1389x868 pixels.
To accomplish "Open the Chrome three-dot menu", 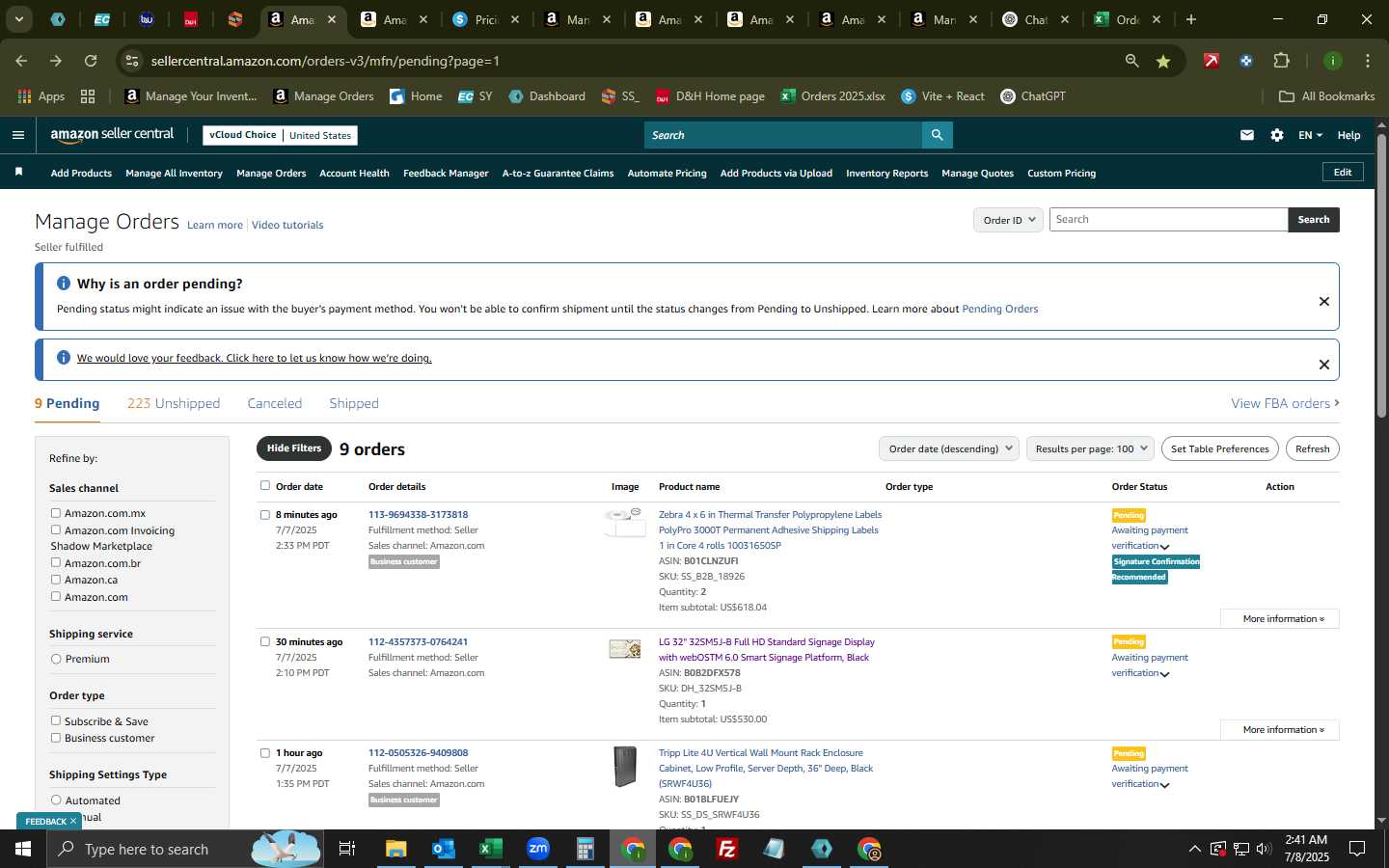I will tap(1368, 61).
